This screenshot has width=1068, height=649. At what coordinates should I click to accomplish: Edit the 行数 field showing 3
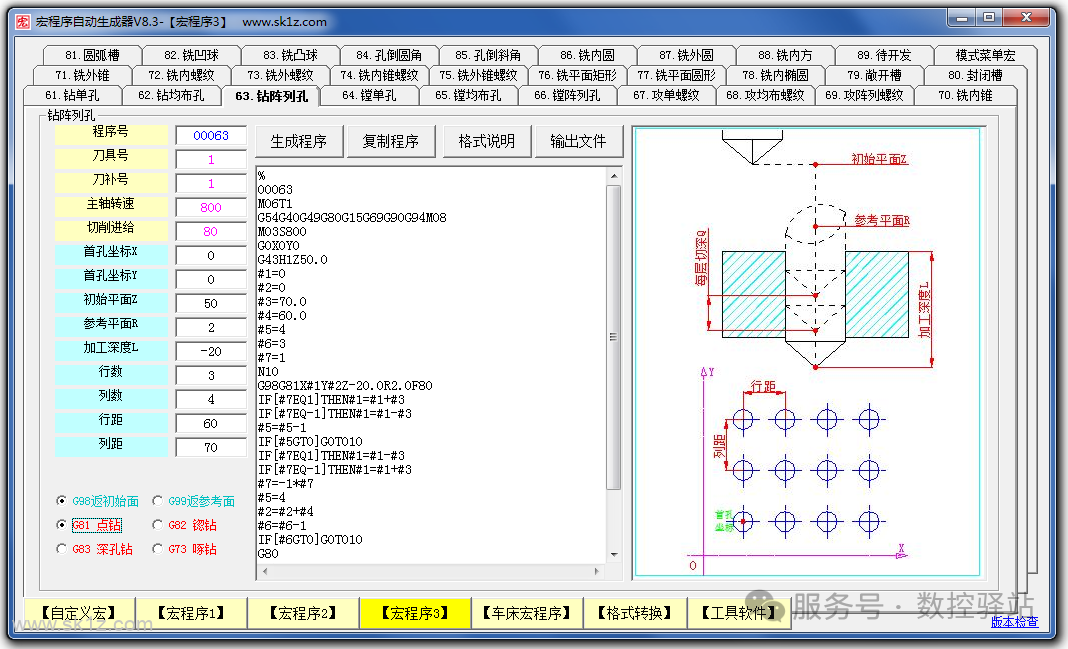211,375
